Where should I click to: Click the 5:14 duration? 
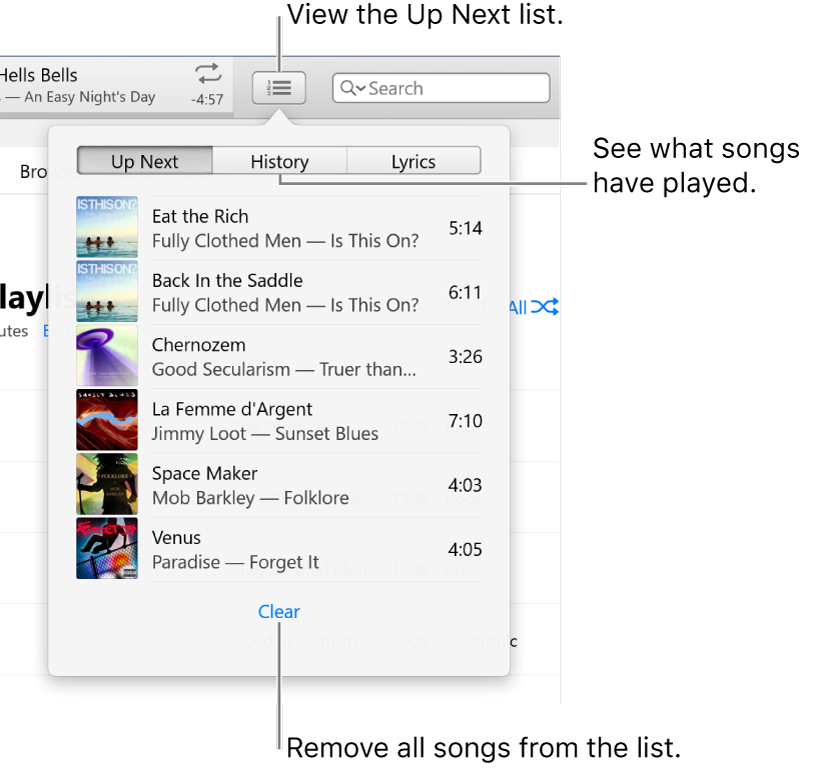(x=465, y=228)
